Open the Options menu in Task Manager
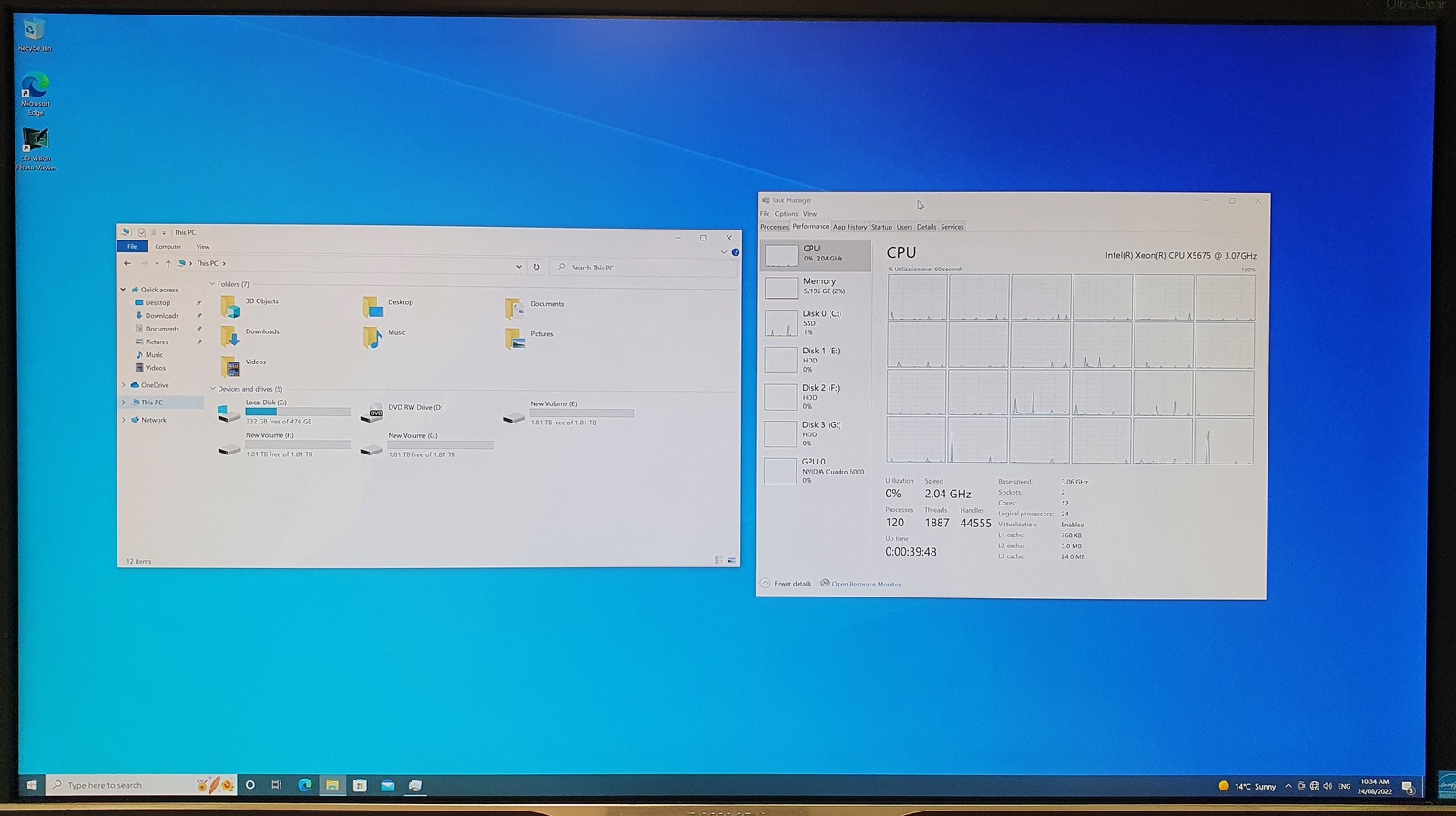This screenshot has height=816, width=1456. tap(786, 214)
